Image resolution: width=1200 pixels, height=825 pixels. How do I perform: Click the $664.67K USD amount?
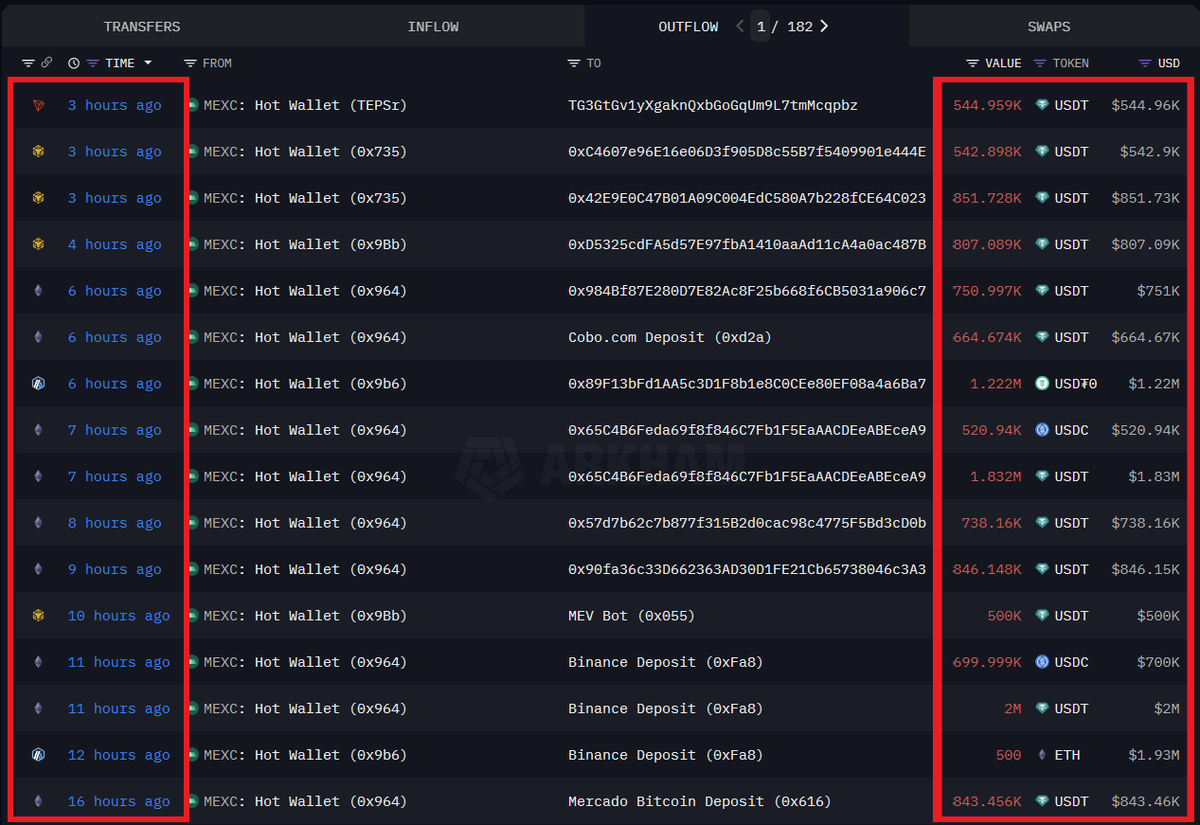pyautogui.click(x=1145, y=337)
